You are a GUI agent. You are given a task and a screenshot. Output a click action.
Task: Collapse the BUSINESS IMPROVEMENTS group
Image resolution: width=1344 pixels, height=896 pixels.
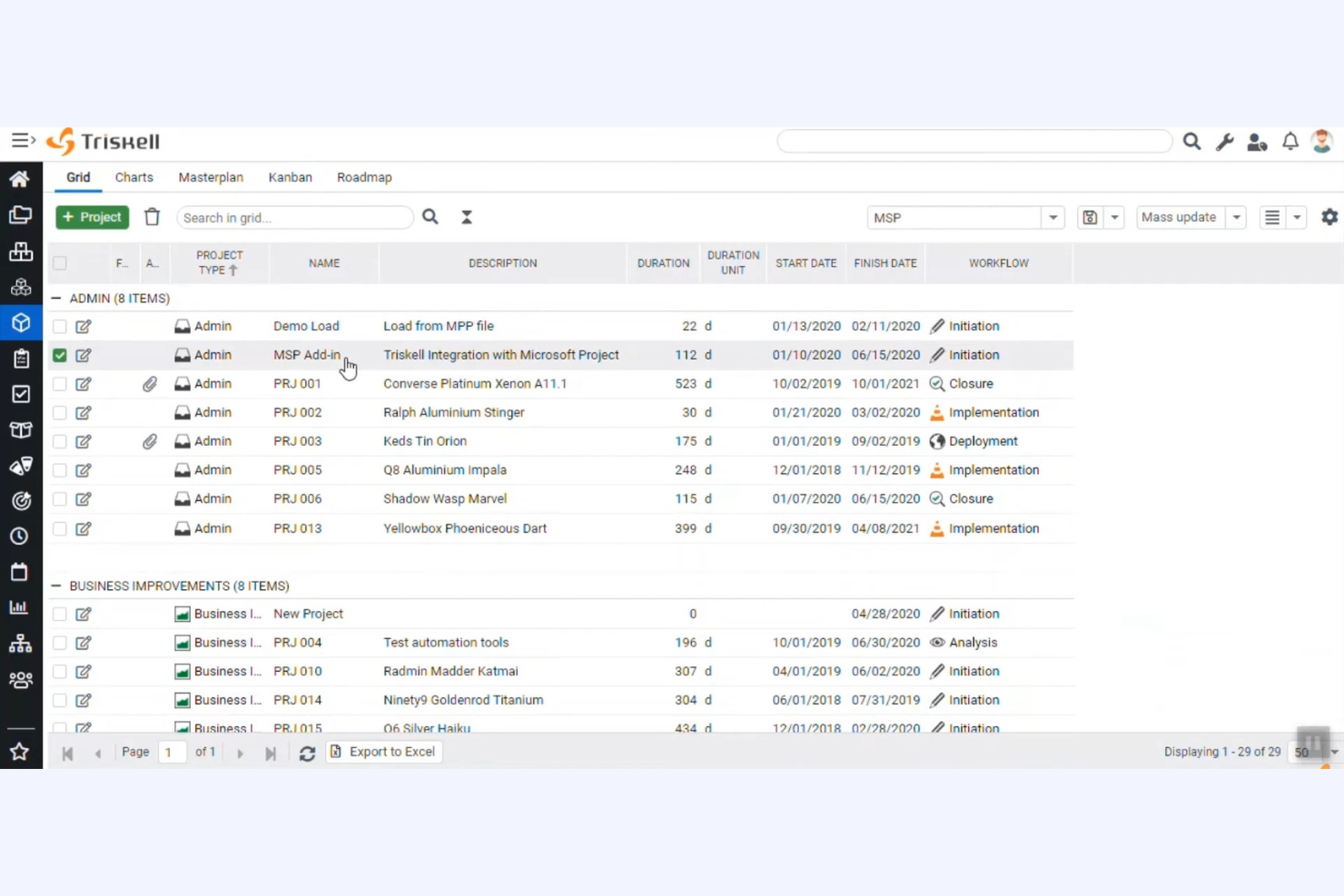(x=56, y=586)
